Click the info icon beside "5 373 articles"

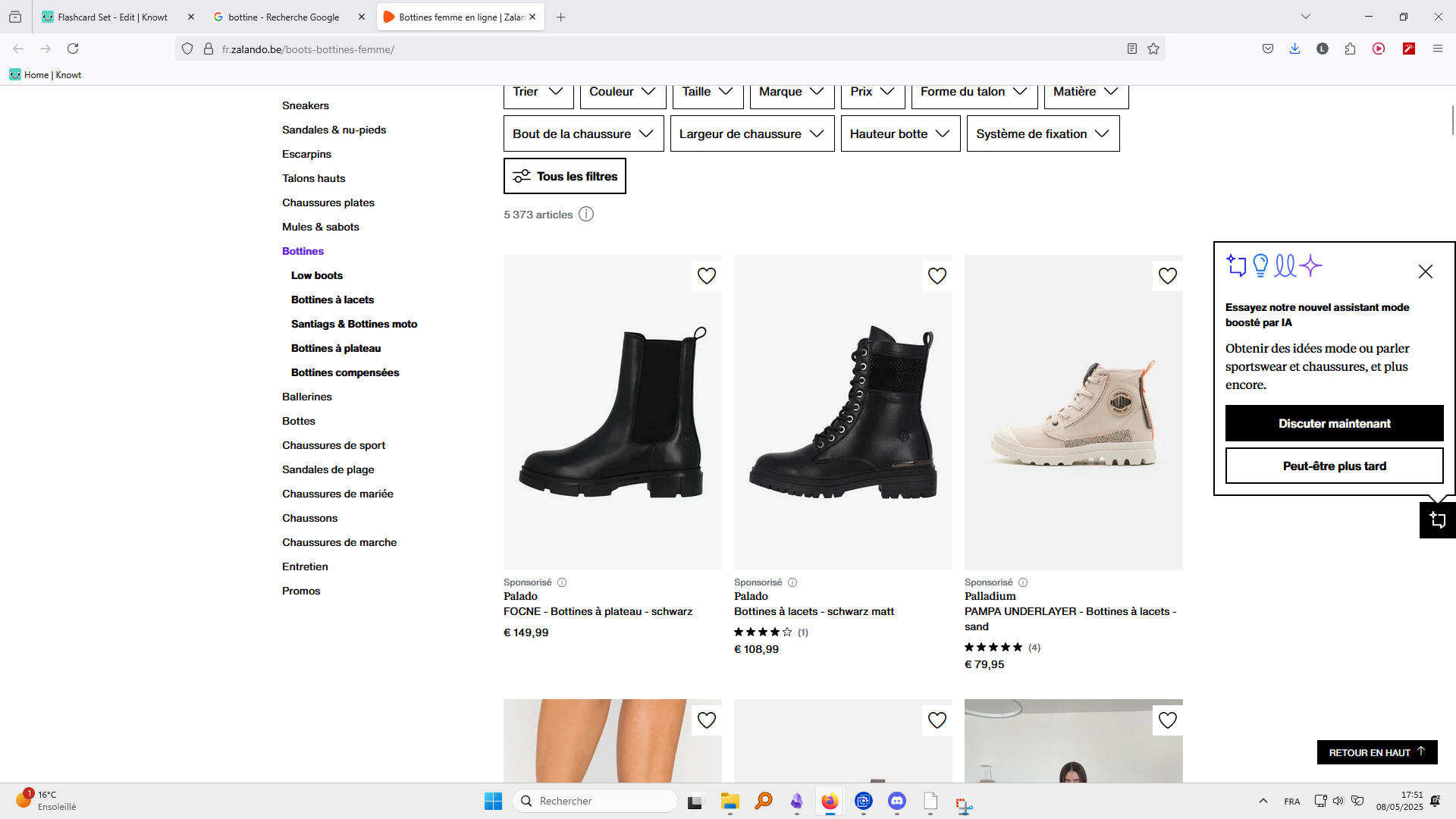pos(585,215)
